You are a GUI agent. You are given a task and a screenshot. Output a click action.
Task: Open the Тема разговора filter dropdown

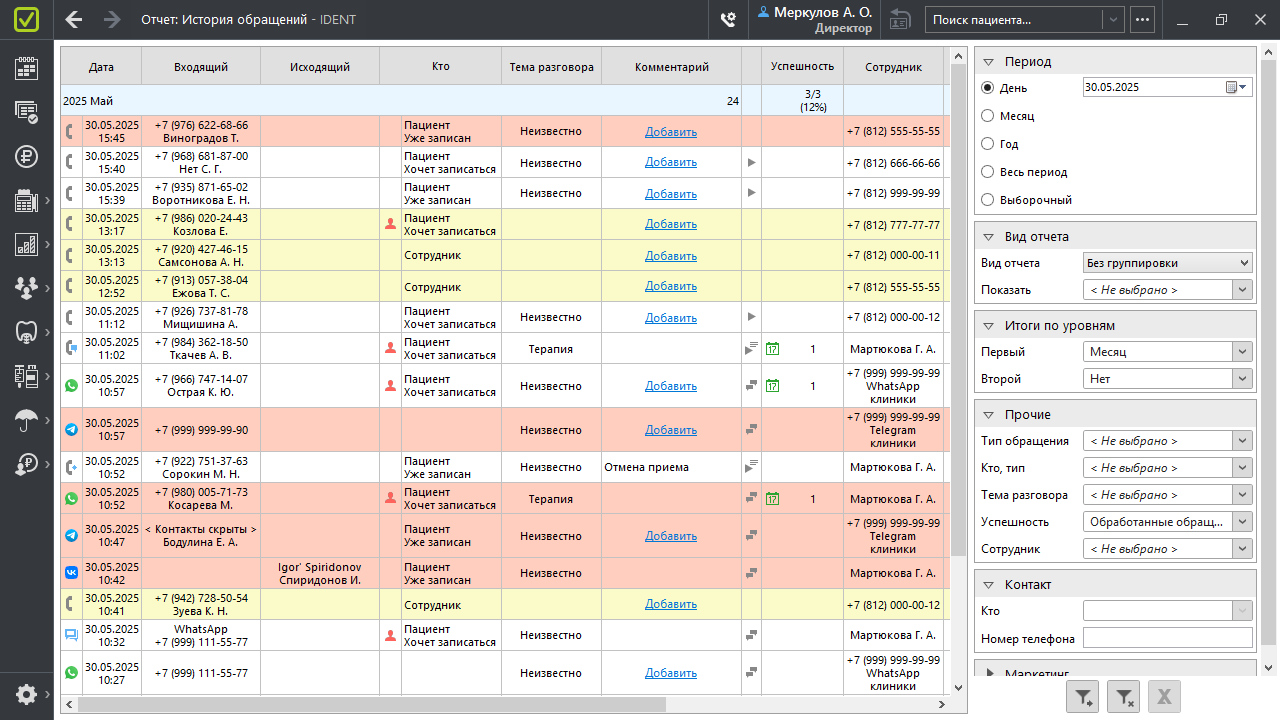tap(1167, 495)
